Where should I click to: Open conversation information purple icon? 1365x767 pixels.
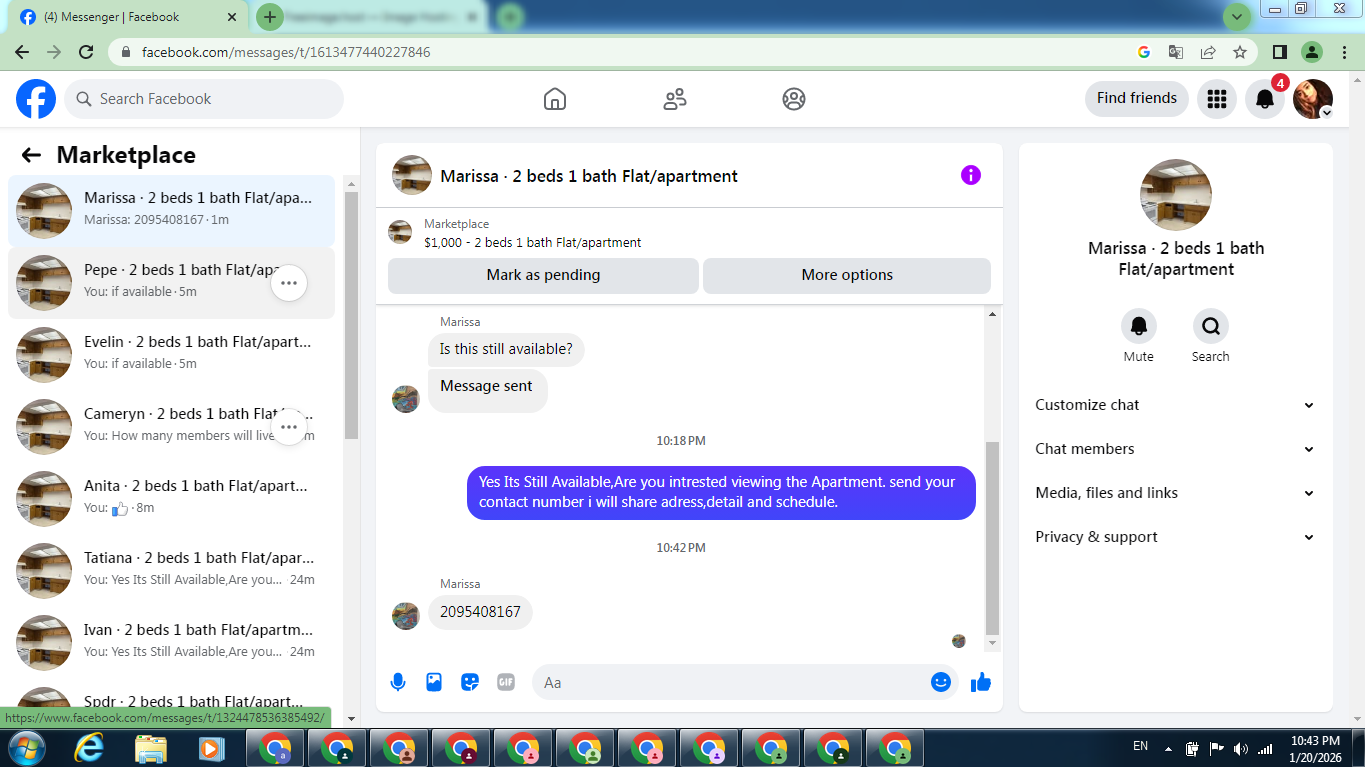pos(971,175)
